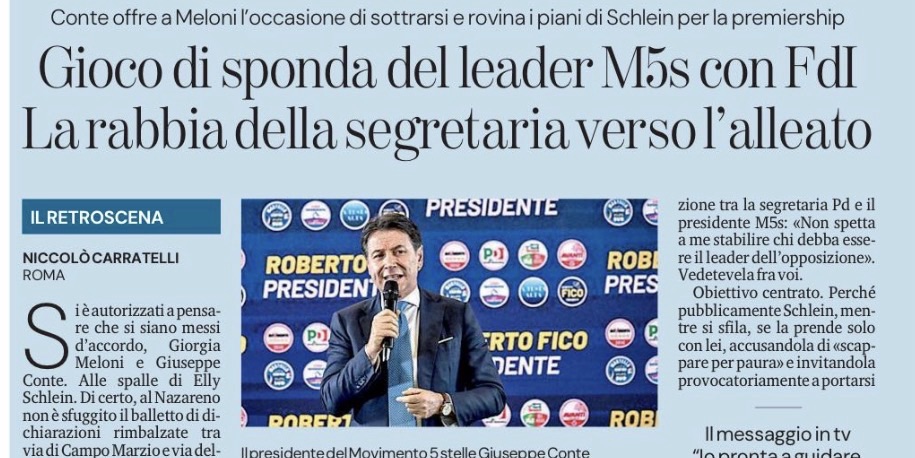This screenshot has width=915, height=458.
Task: Click the 'IL RETROSCENA' section label
Action: click(x=121, y=217)
